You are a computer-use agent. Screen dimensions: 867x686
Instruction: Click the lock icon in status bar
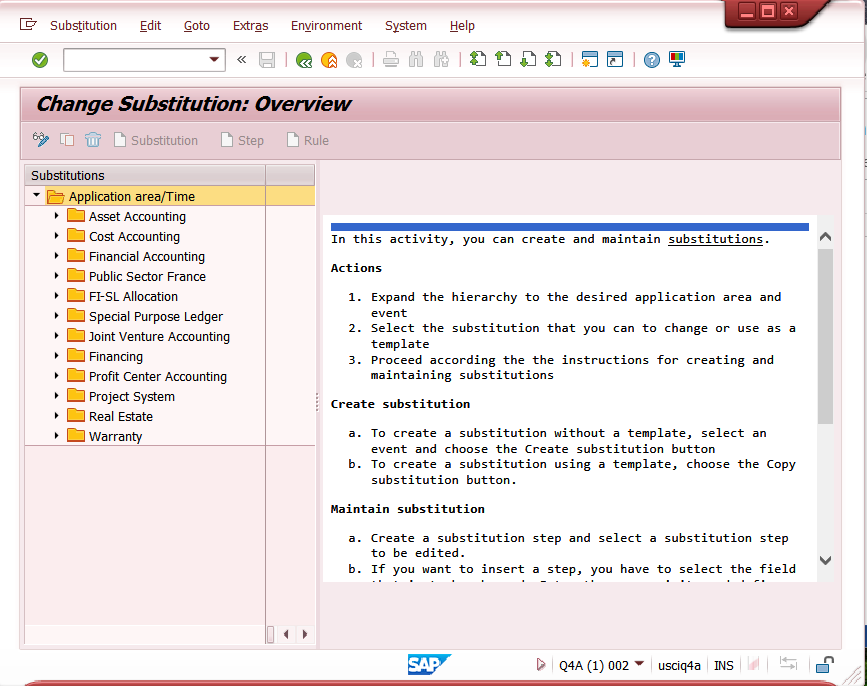click(x=824, y=665)
